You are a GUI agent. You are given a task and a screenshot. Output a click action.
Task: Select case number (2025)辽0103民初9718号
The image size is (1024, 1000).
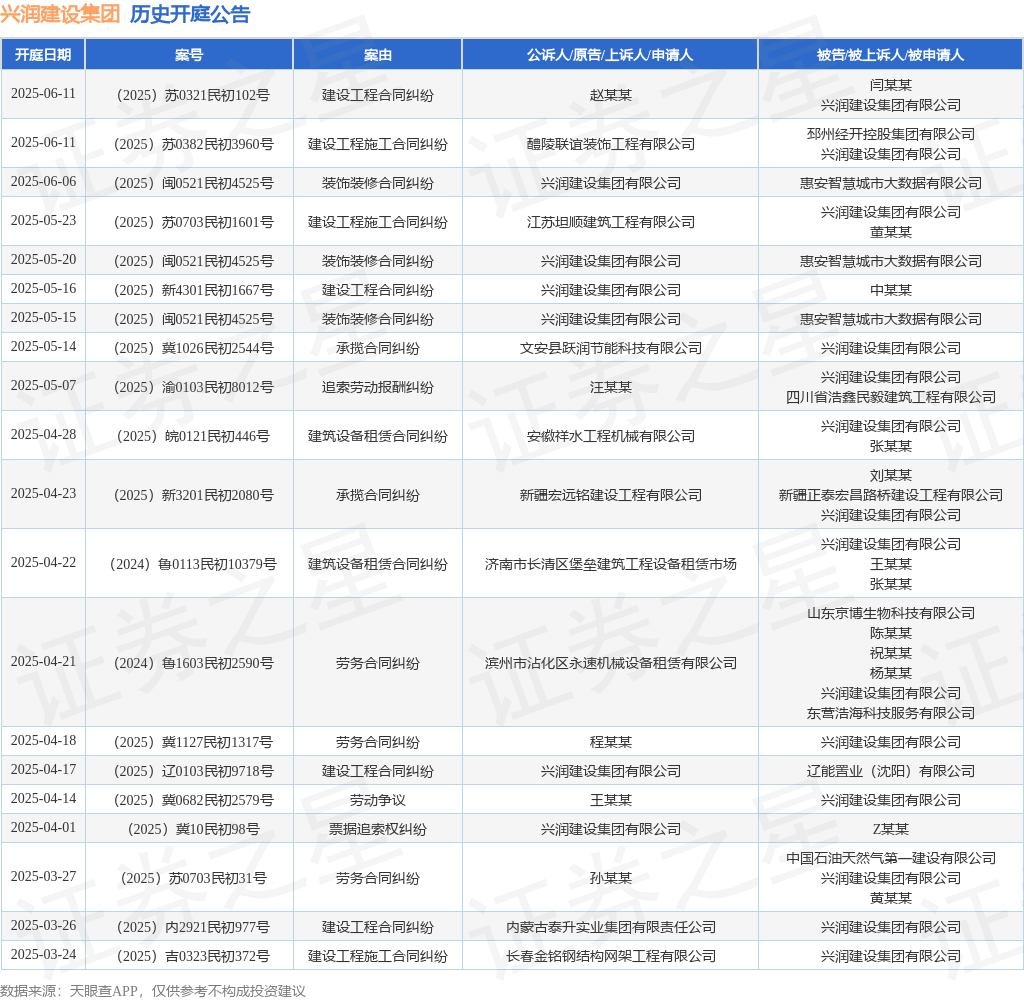pyautogui.click(x=189, y=771)
